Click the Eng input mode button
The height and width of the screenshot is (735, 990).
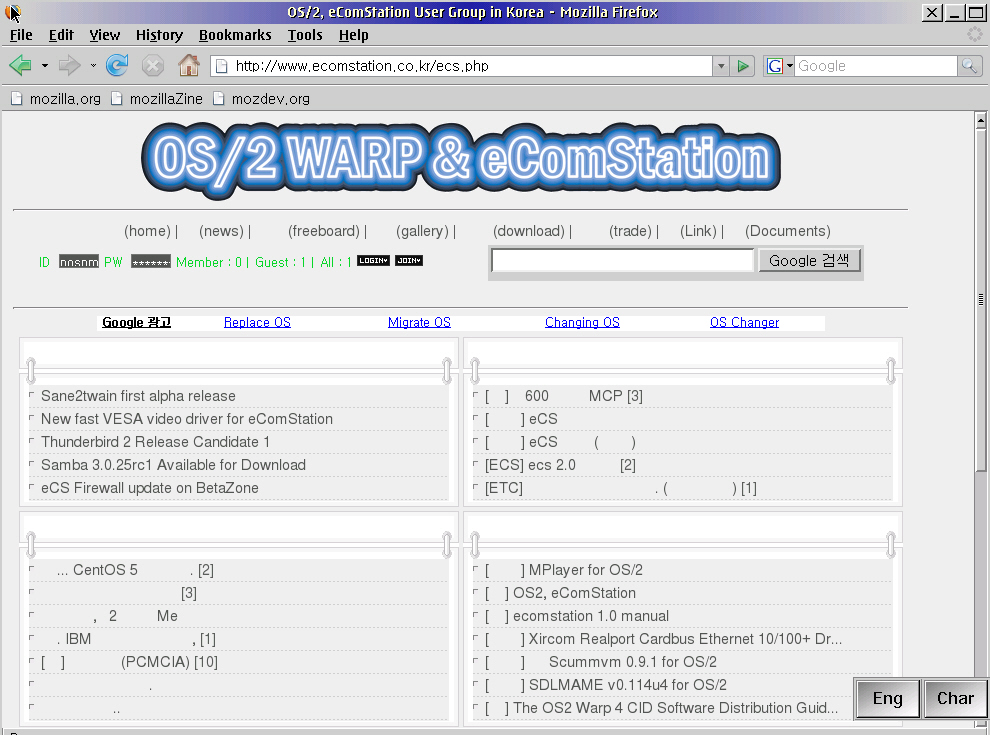(x=887, y=698)
